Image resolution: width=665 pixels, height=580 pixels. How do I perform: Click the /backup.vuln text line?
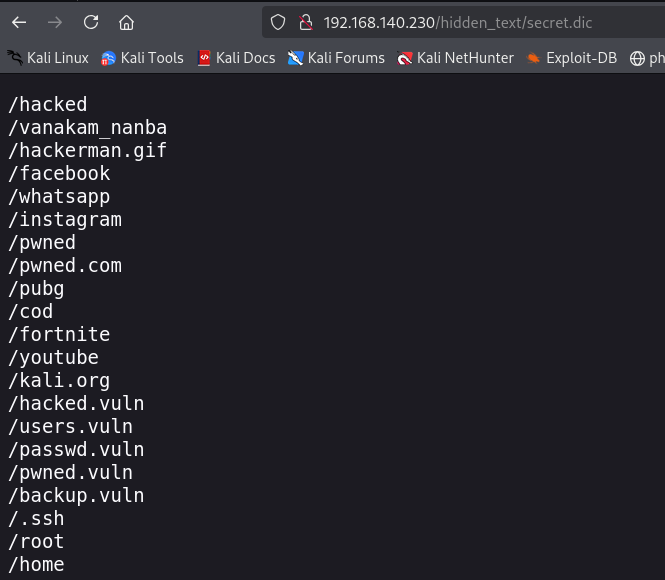click(76, 496)
